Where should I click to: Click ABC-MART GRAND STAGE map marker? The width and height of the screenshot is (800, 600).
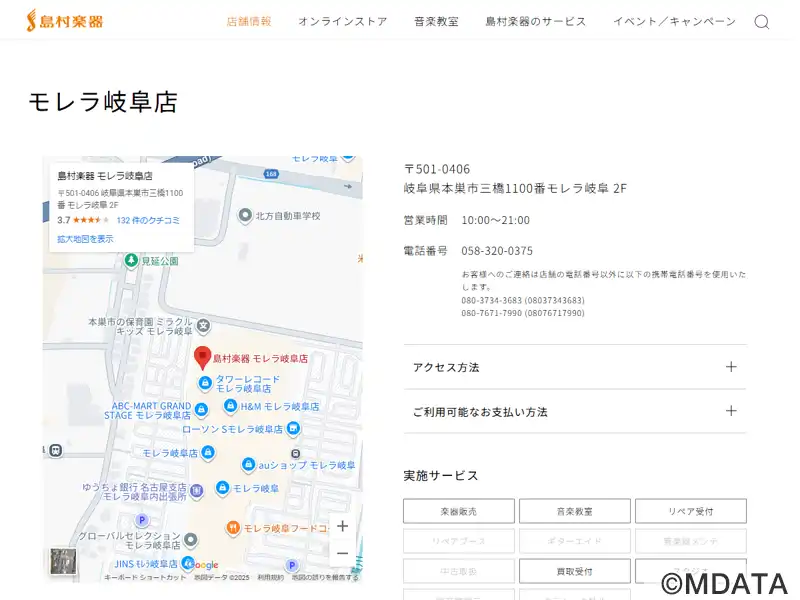pos(202,409)
